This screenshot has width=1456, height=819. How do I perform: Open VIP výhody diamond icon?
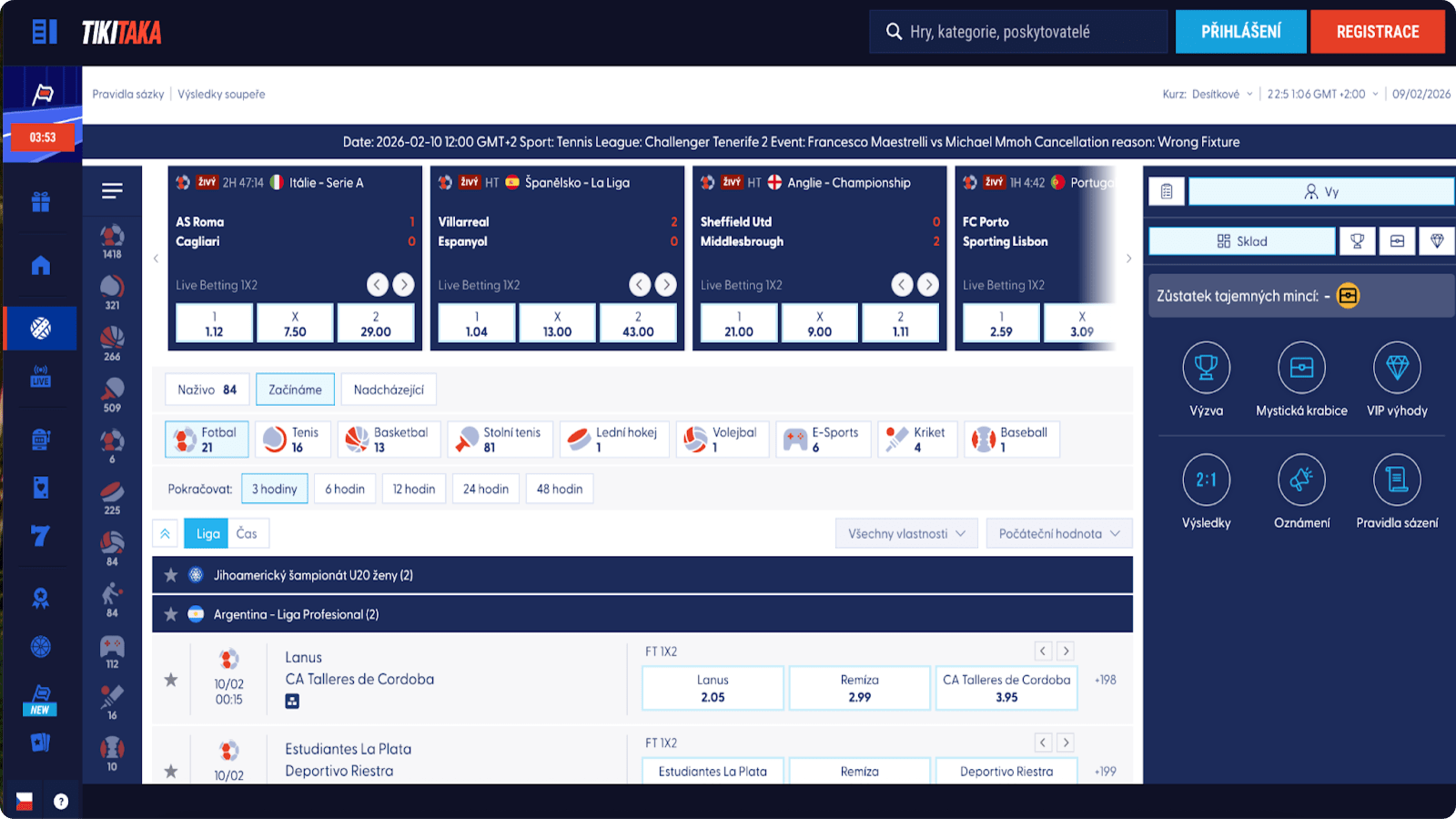(1397, 368)
